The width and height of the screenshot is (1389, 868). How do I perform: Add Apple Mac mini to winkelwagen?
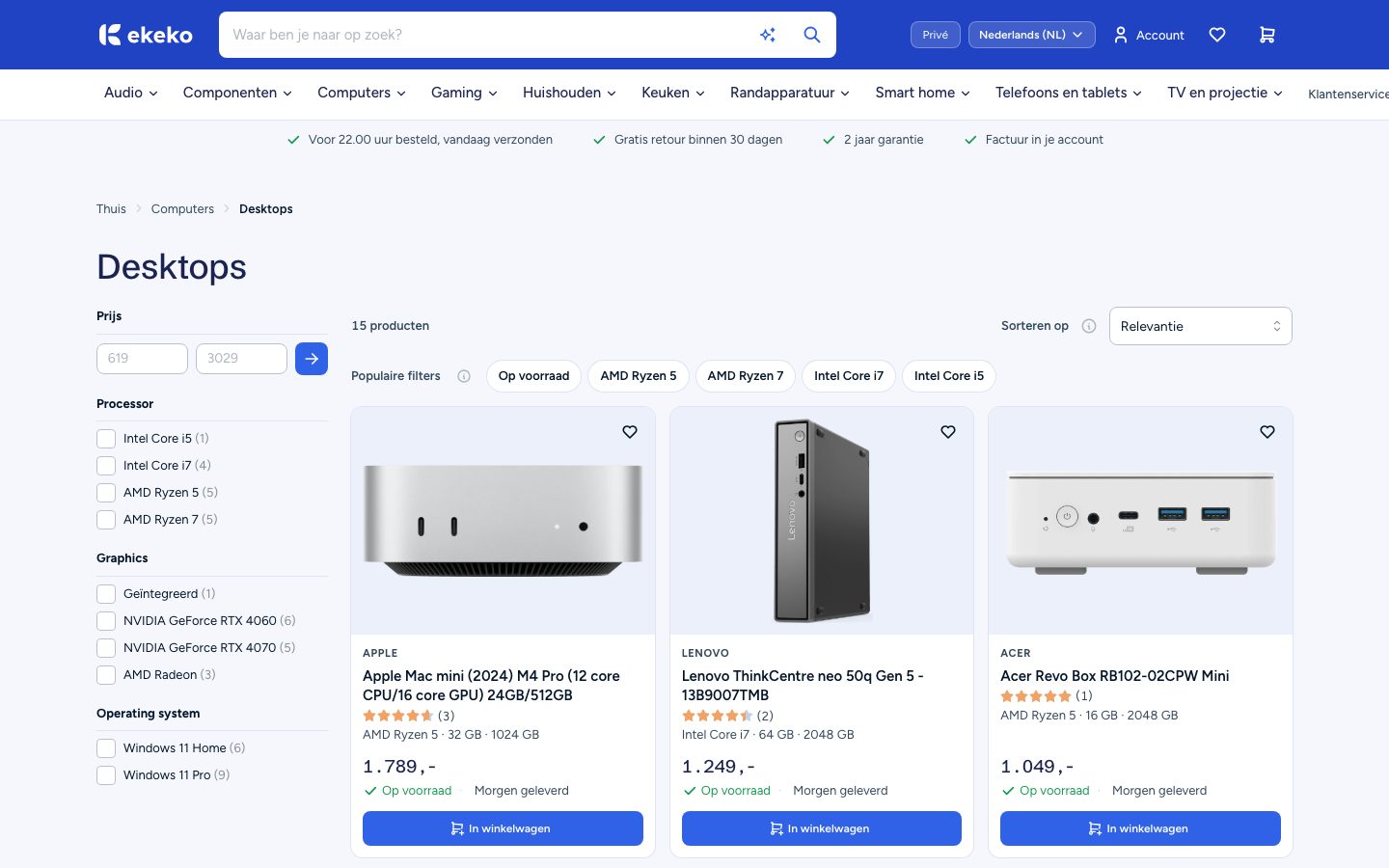pos(503,828)
